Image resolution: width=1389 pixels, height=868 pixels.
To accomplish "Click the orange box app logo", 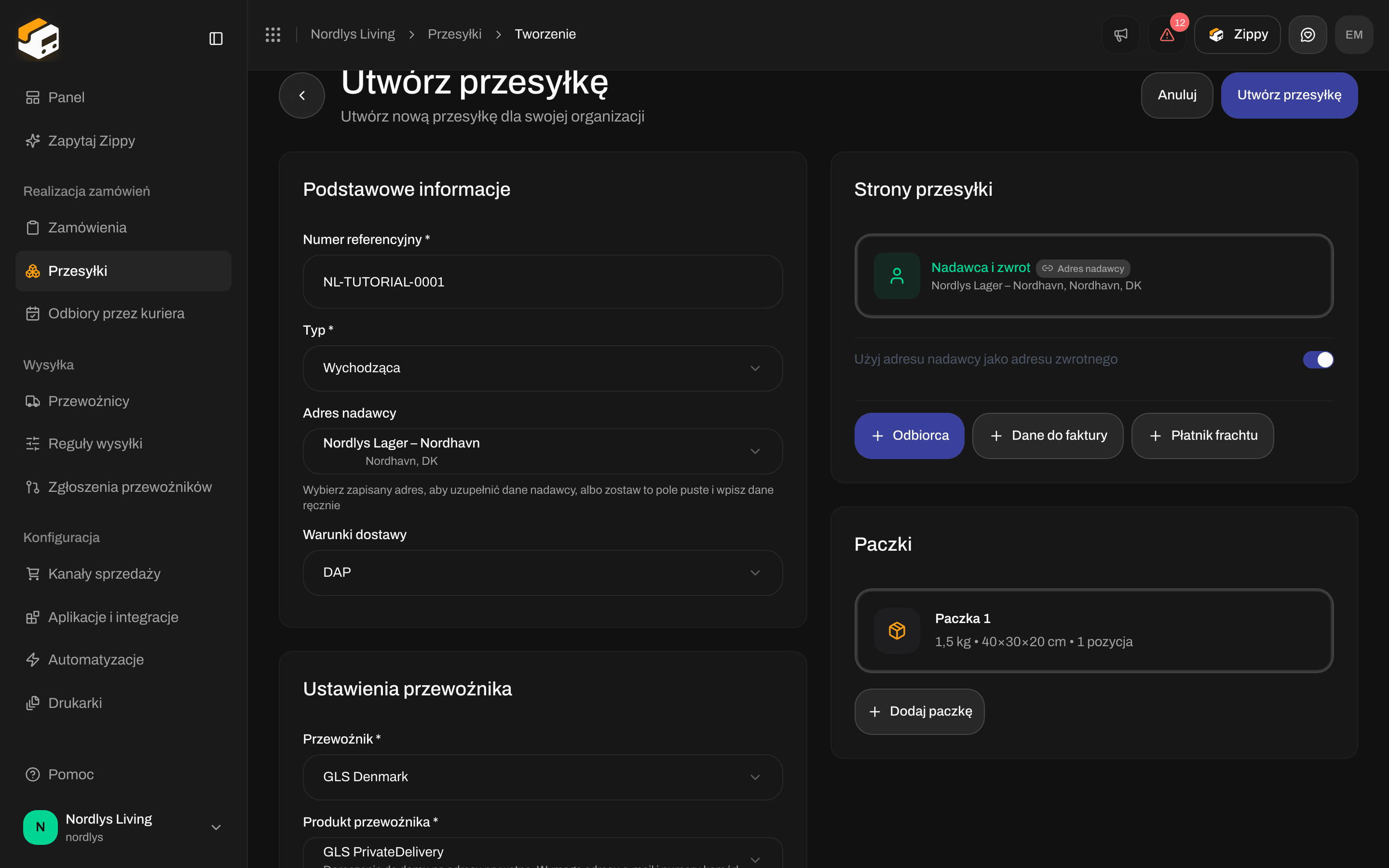I will 39,38.
